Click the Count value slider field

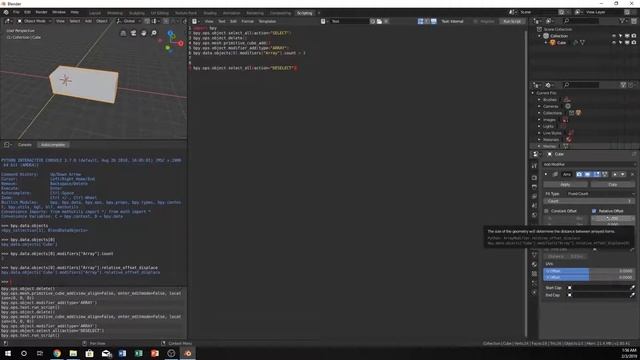pos(589,201)
